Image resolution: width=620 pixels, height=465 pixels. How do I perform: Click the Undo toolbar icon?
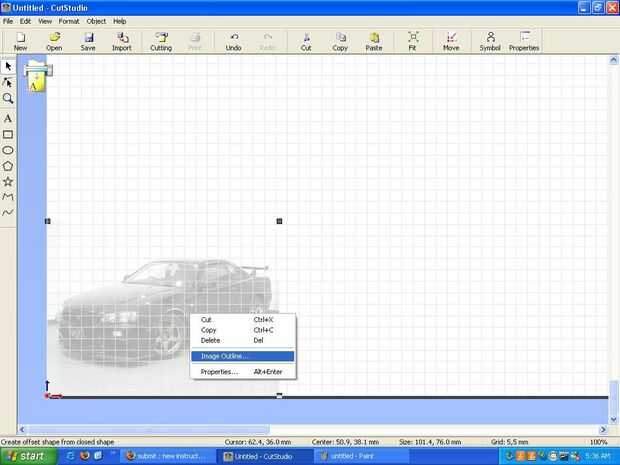coord(234,42)
